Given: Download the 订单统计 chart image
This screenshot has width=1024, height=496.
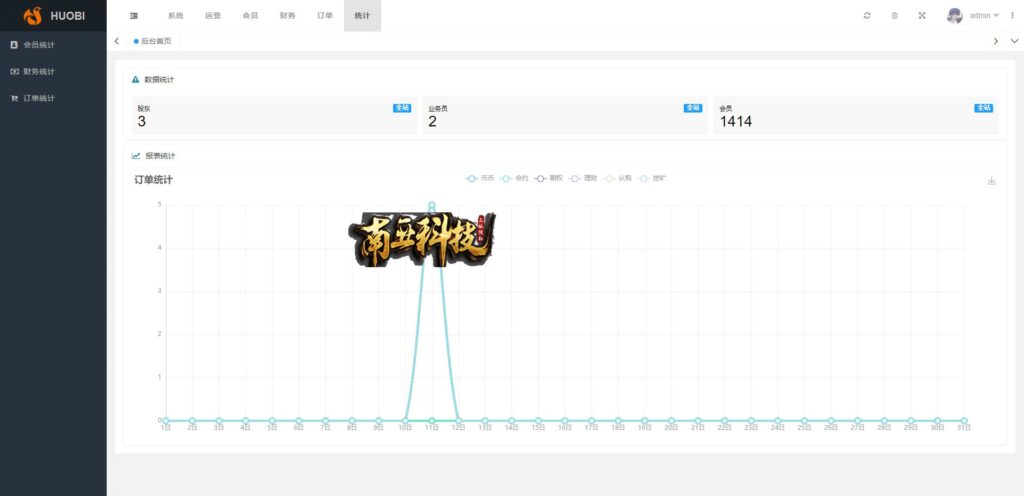Looking at the screenshot, I should [x=991, y=181].
